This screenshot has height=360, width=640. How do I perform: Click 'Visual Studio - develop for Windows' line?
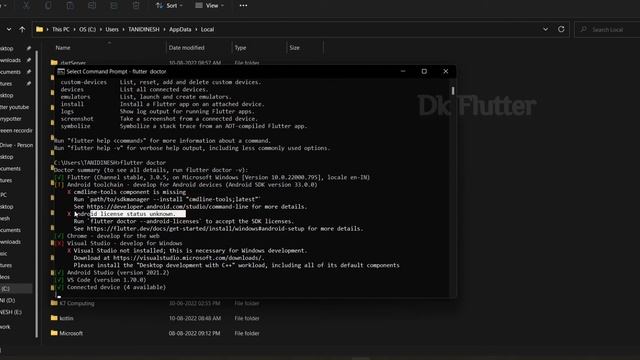124,243
